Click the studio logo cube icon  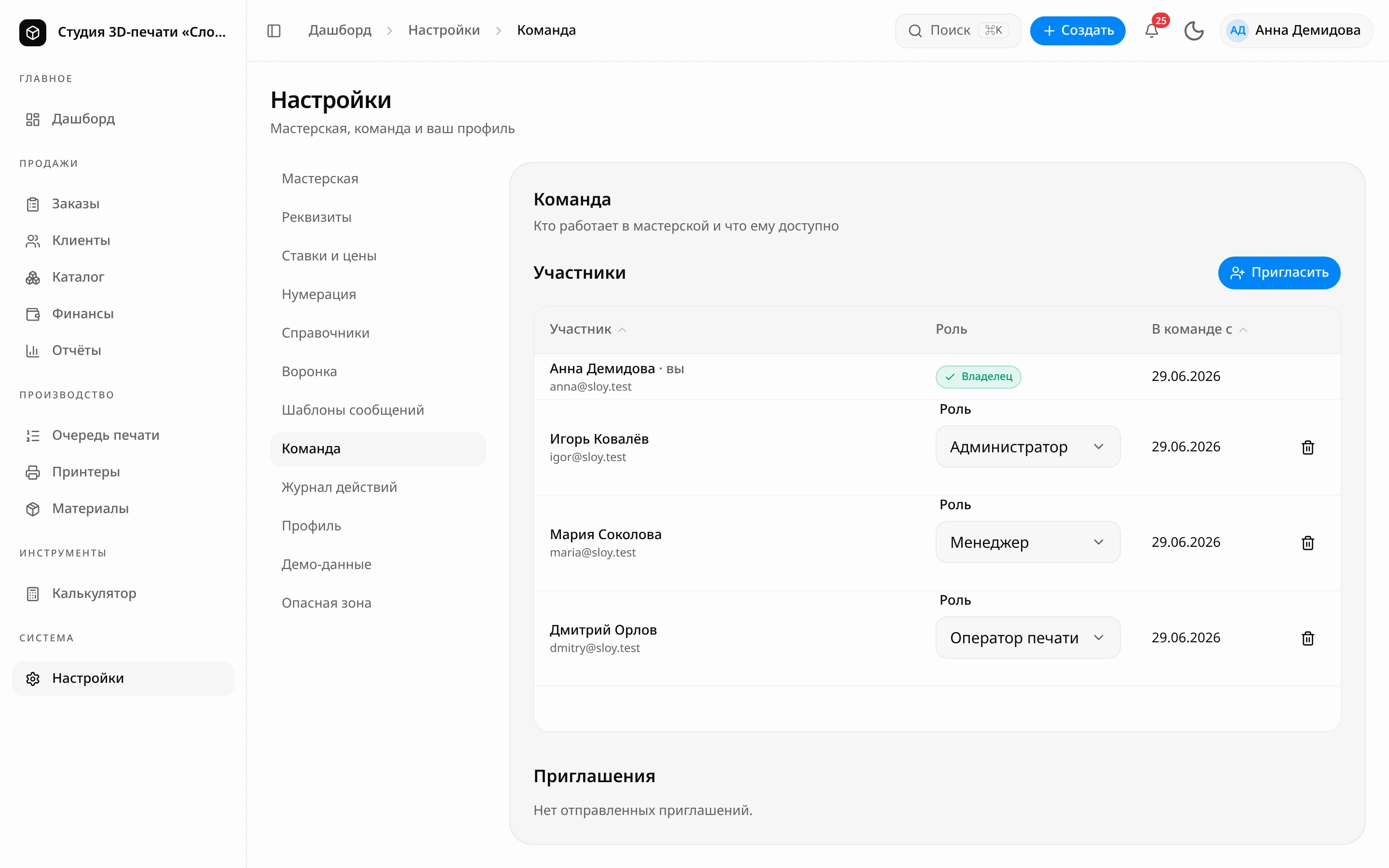33,32
